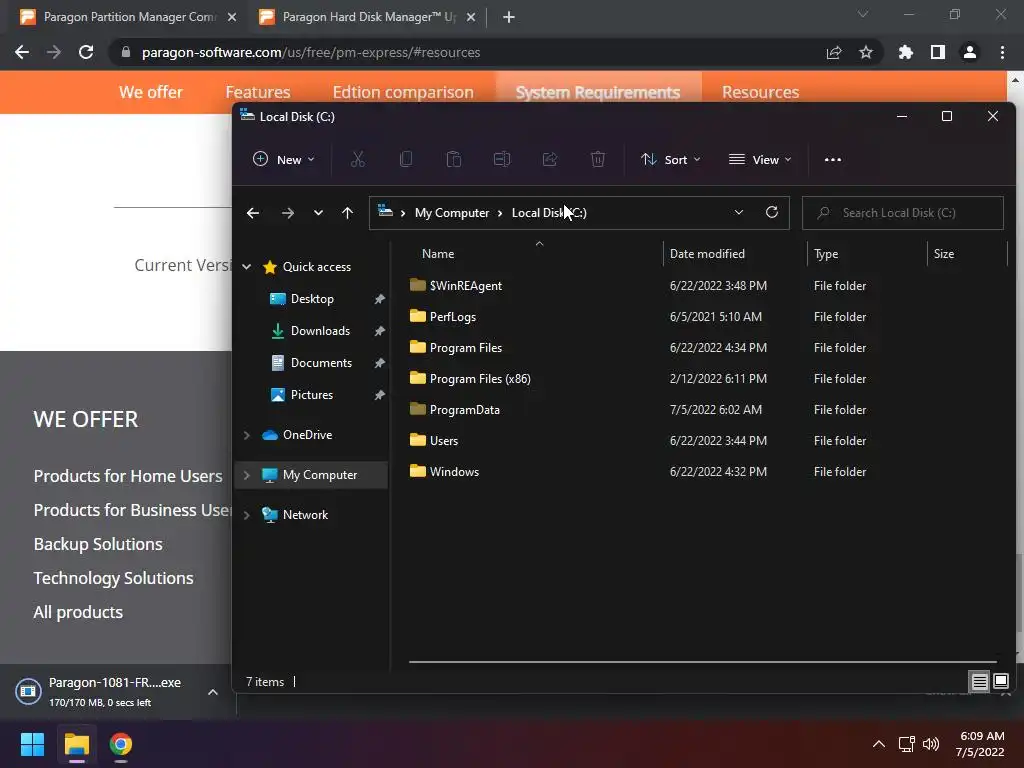Open download item options chevron for Paragon exe

coord(213,692)
